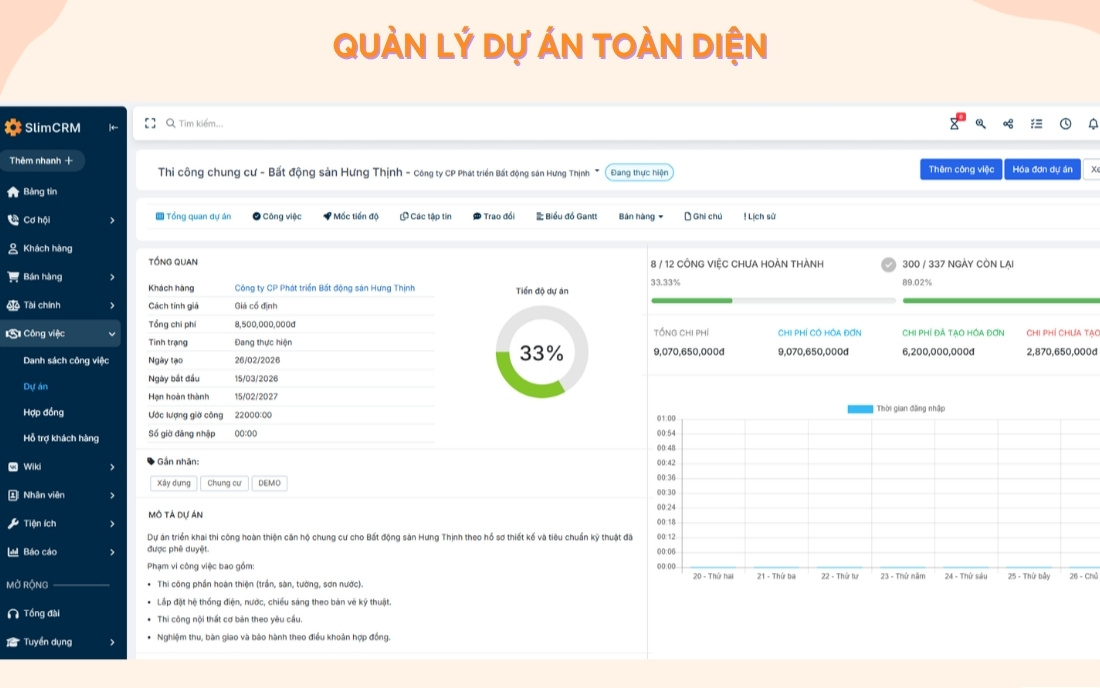Expand the Tiện ích chevron

pos(112,524)
